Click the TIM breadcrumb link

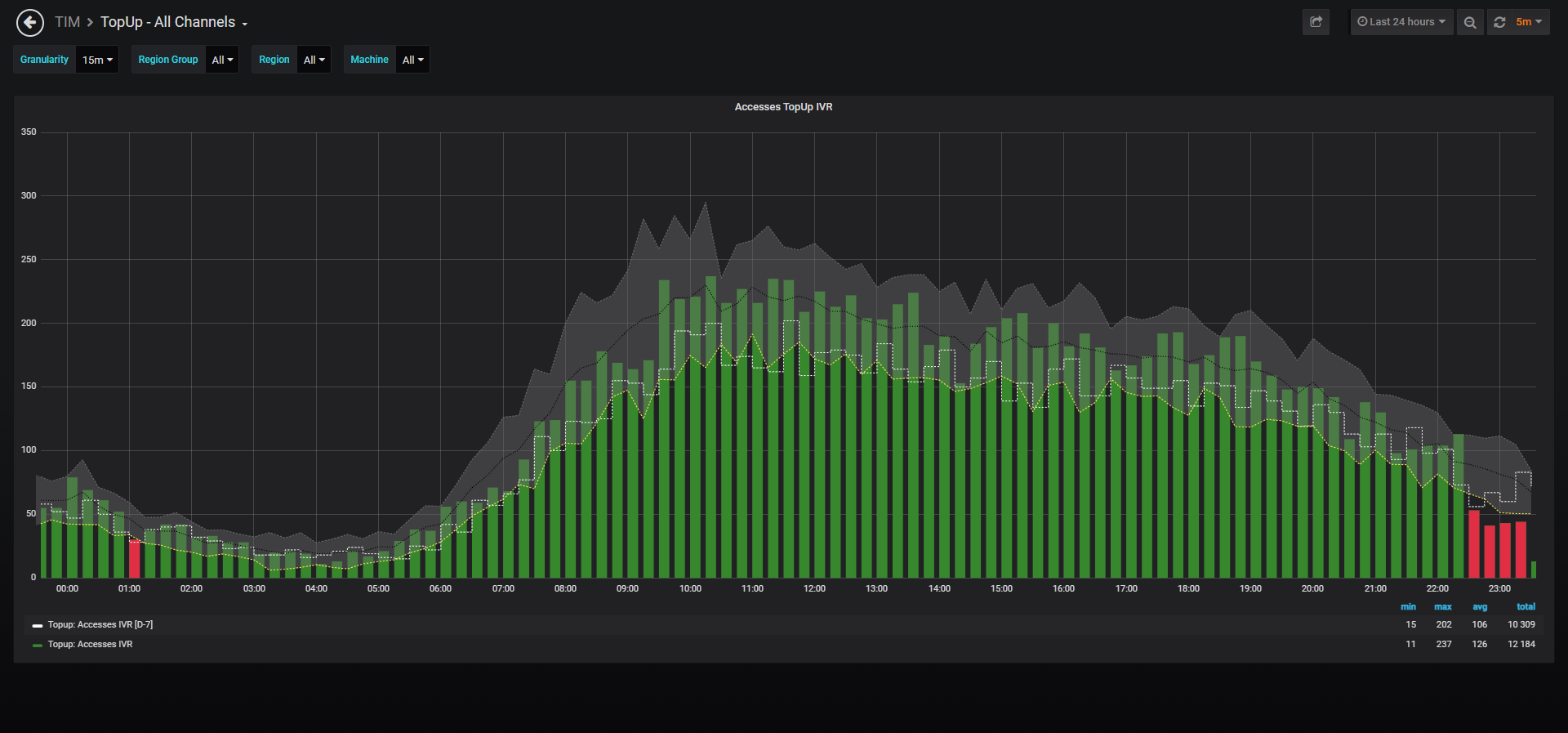coord(67,22)
